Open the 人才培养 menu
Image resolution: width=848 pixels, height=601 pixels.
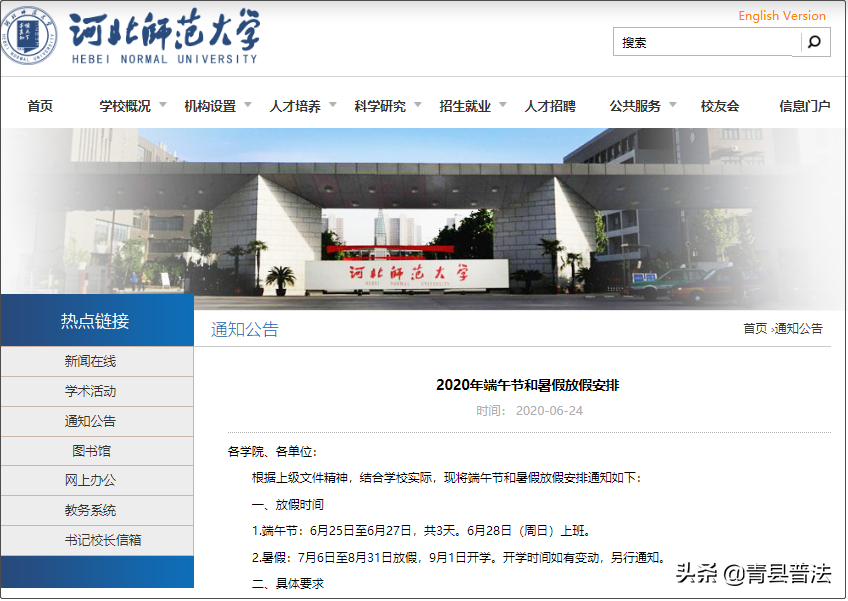click(x=295, y=106)
